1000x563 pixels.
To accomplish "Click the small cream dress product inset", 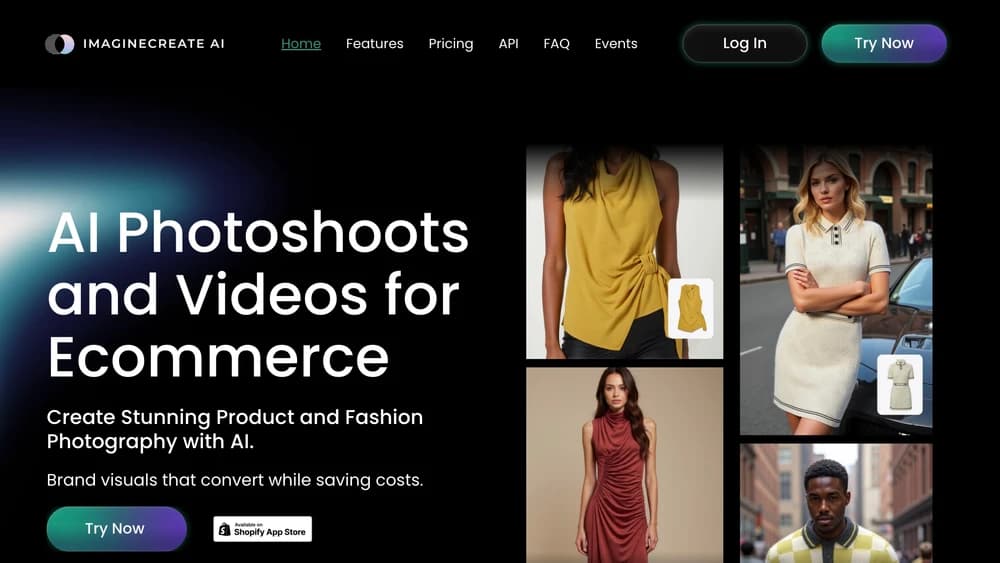I will (x=900, y=384).
